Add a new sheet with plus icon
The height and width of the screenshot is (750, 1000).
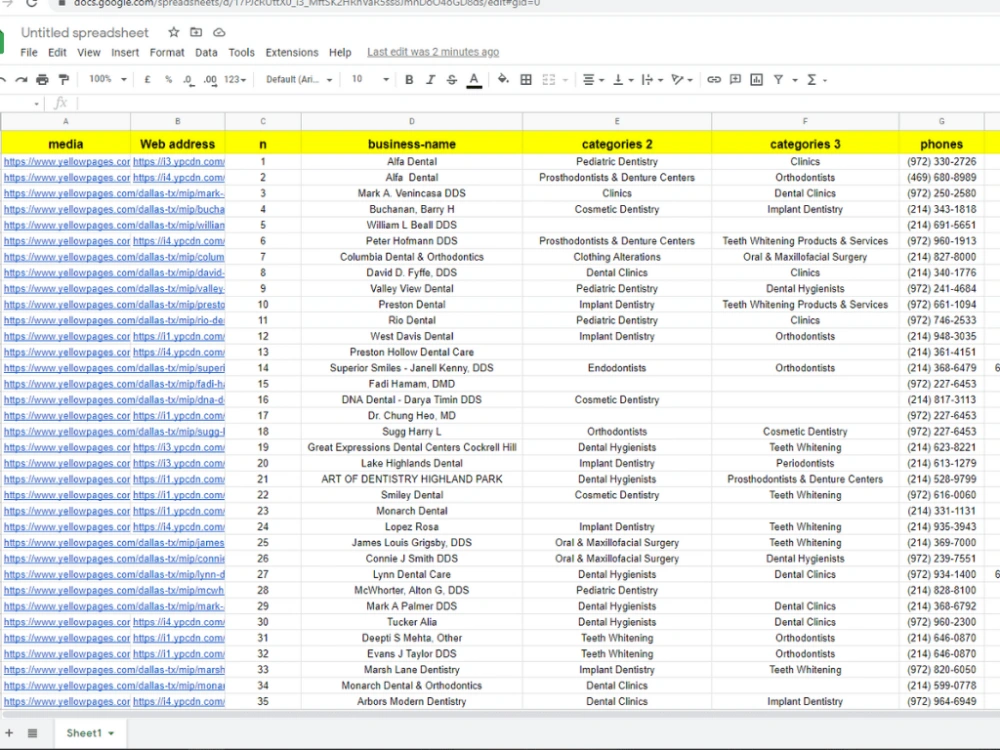pyautogui.click(x=9, y=733)
